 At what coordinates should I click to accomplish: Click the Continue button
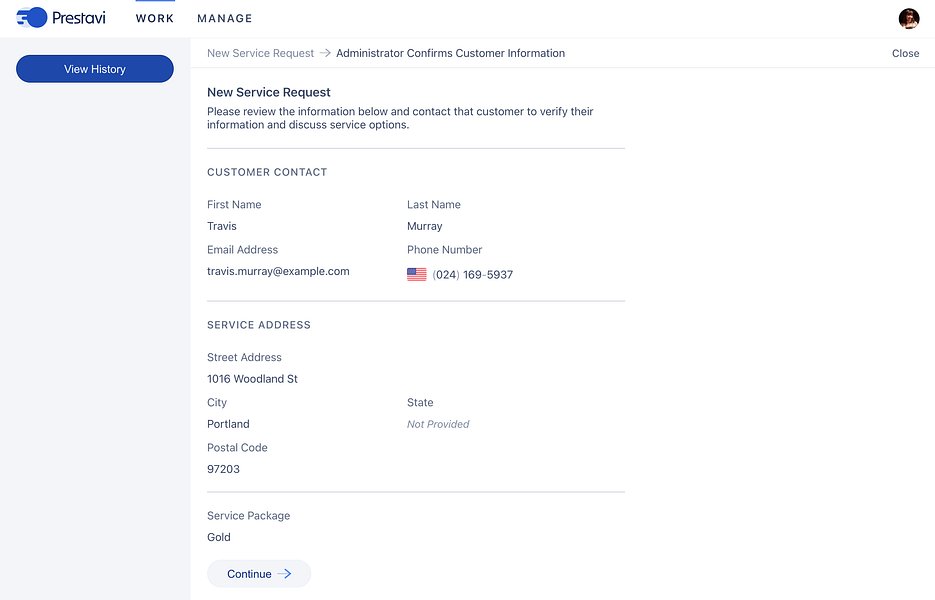(x=259, y=574)
